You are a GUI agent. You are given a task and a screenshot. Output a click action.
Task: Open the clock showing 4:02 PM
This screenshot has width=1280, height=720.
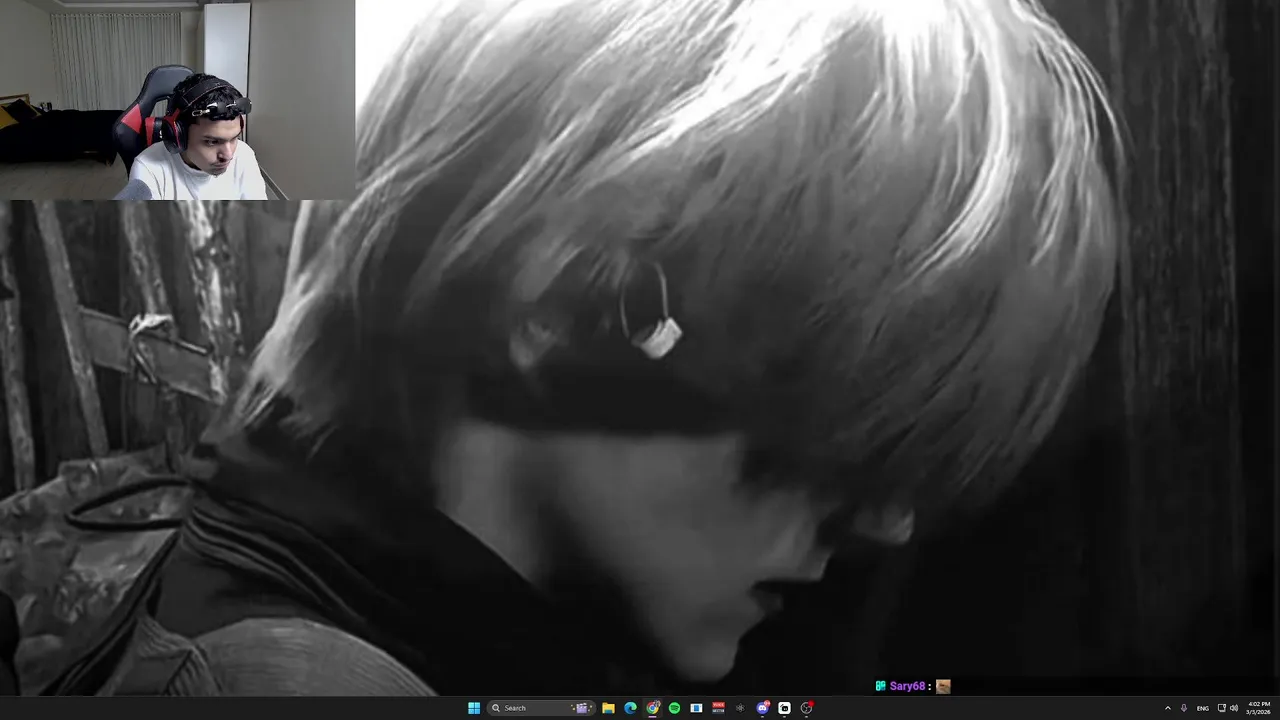pos(1258,708)
